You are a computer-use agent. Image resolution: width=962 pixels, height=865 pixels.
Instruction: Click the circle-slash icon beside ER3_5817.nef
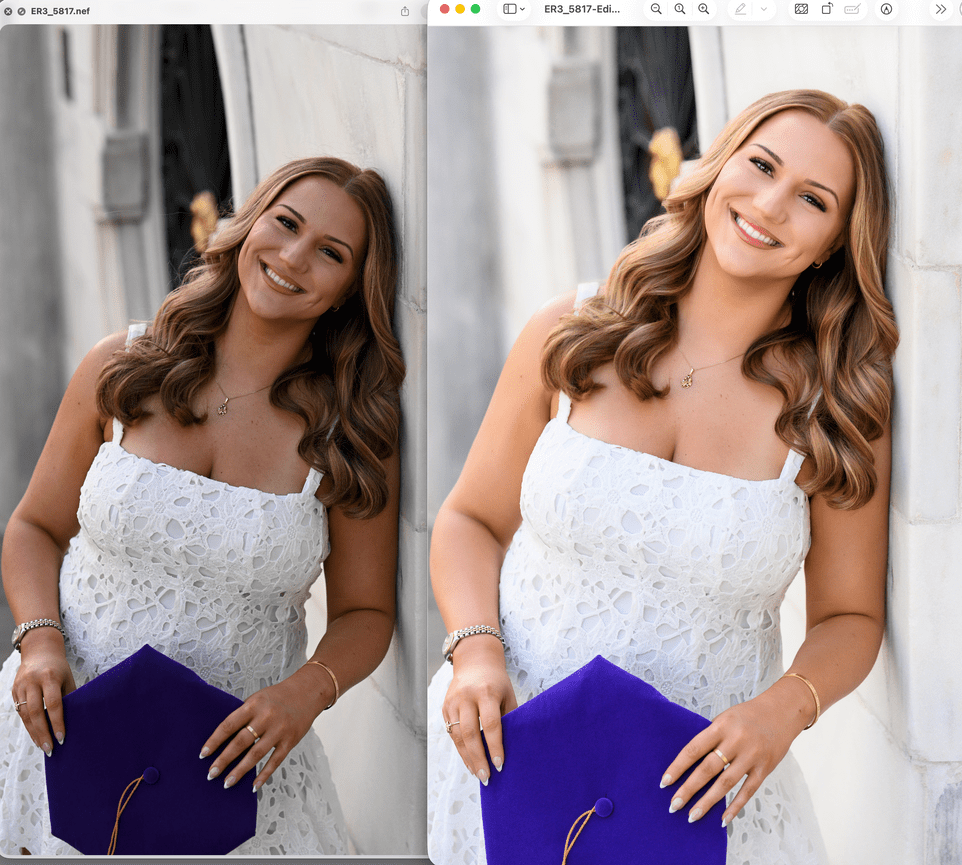pos(21,11)
